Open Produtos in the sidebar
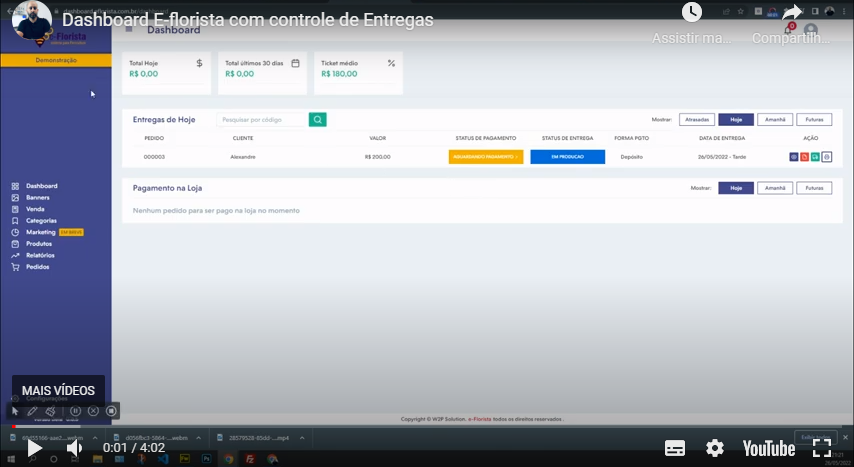This screenshot has height=467, width=854. [39, 244]
